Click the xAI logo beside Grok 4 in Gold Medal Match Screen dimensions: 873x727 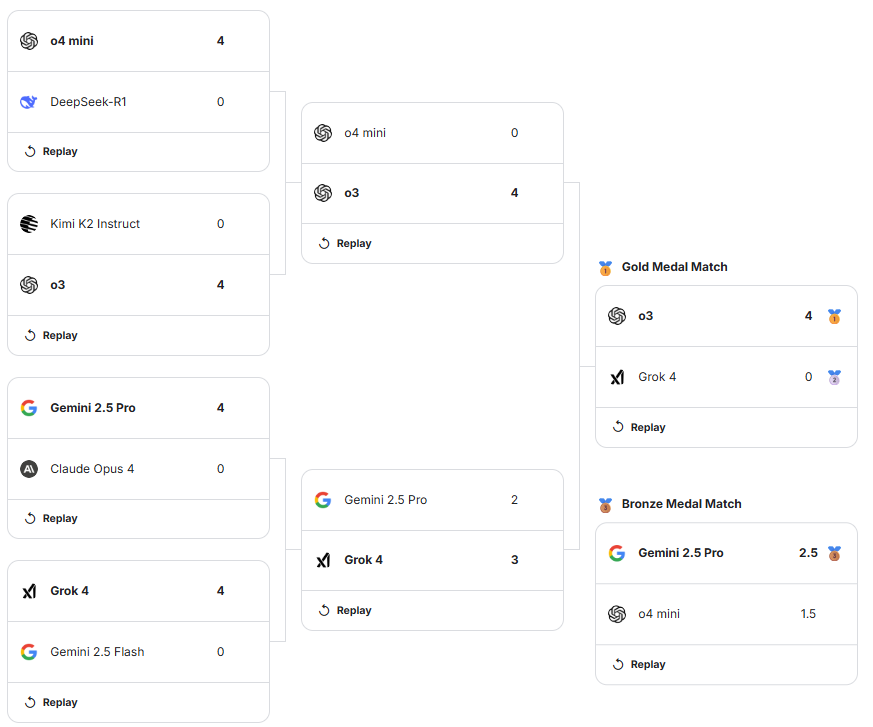coord(617,377)
